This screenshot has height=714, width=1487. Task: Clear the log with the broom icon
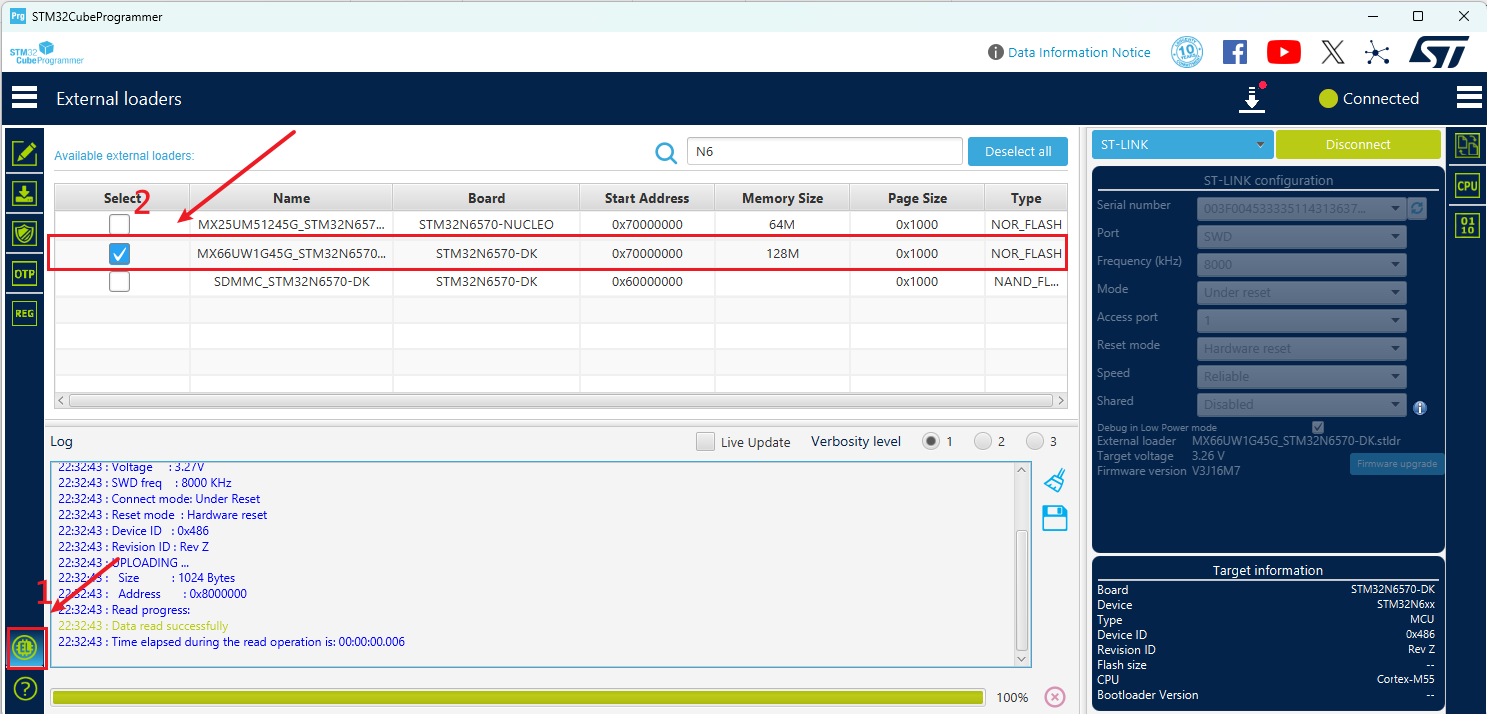tap(1055, 480)
